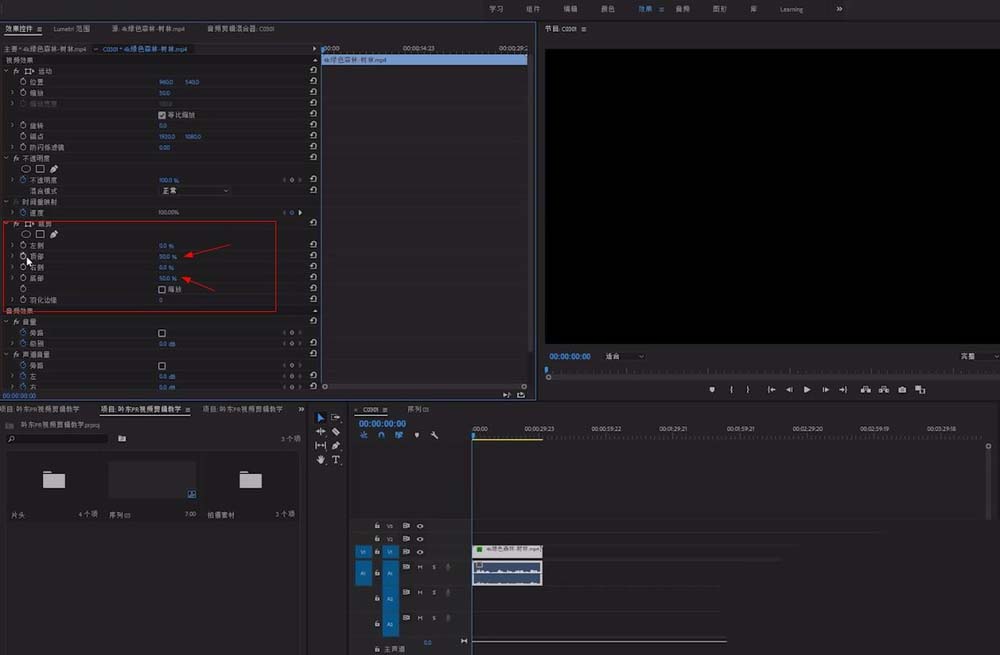Viewport: 1000px width, 655px height.
Task: Create rectangle mask under 不透明度 effect
Action: (x=40, y=169)
